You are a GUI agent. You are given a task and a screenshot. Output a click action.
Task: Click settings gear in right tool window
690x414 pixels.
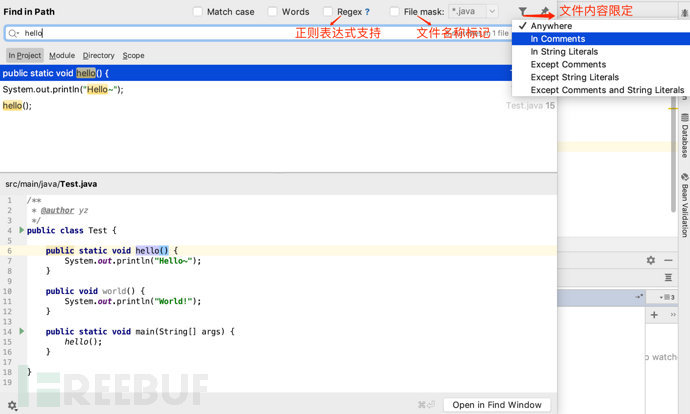[x=651, y=260]
